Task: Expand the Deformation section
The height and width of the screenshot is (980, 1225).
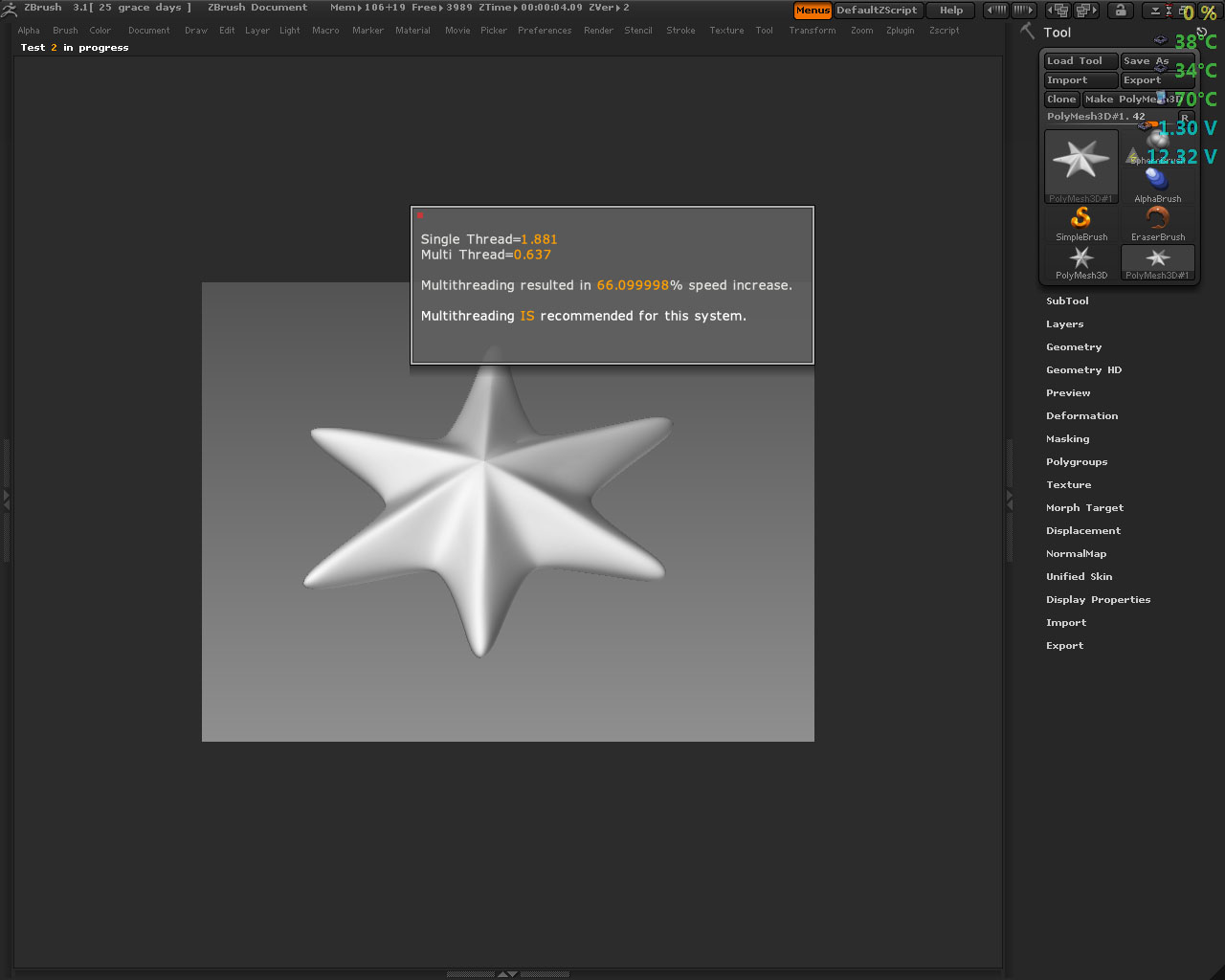Action: coord(1081,415)
